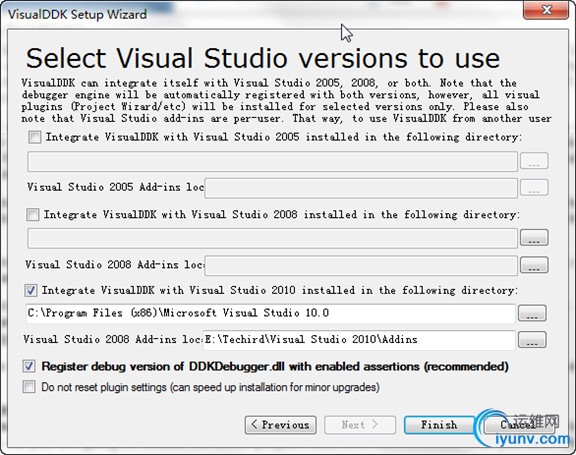Click the C:\Program Files (x86) path field
The height and width of the screenshot is (455, 576).
tap(271, 313)
